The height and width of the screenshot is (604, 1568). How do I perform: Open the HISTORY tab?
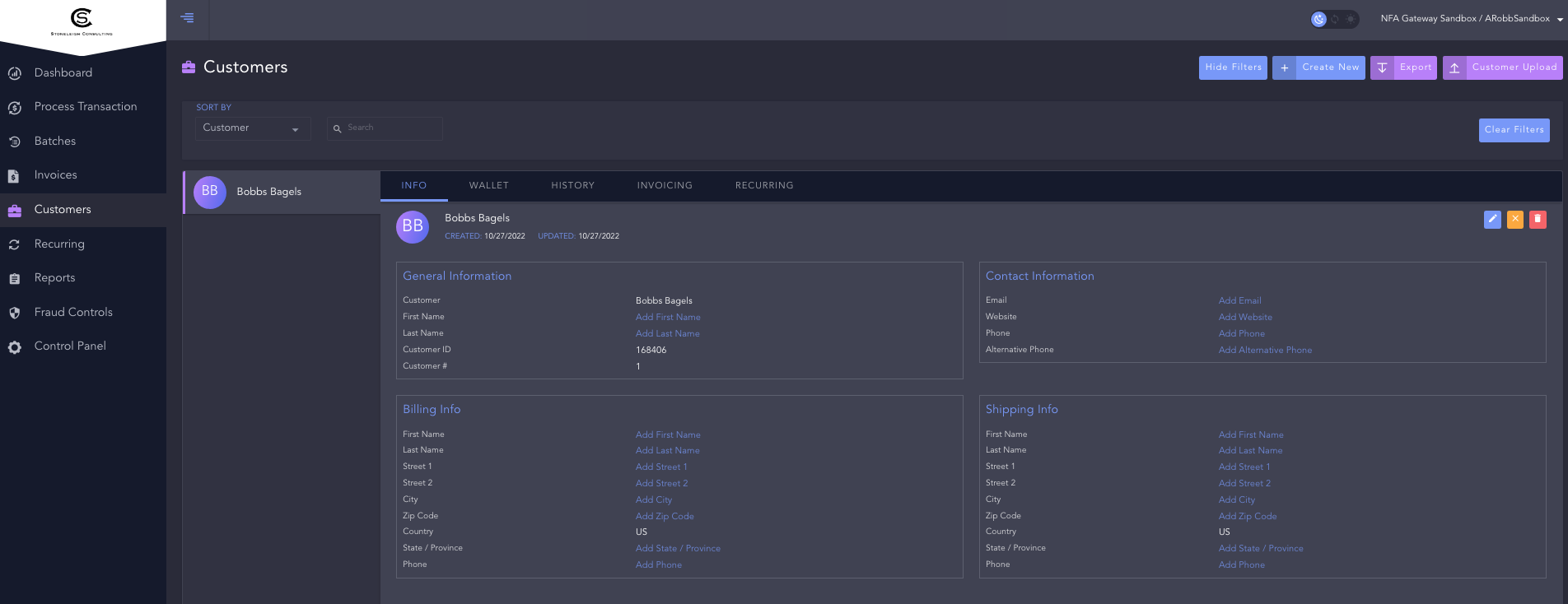[x=573, y=186]
